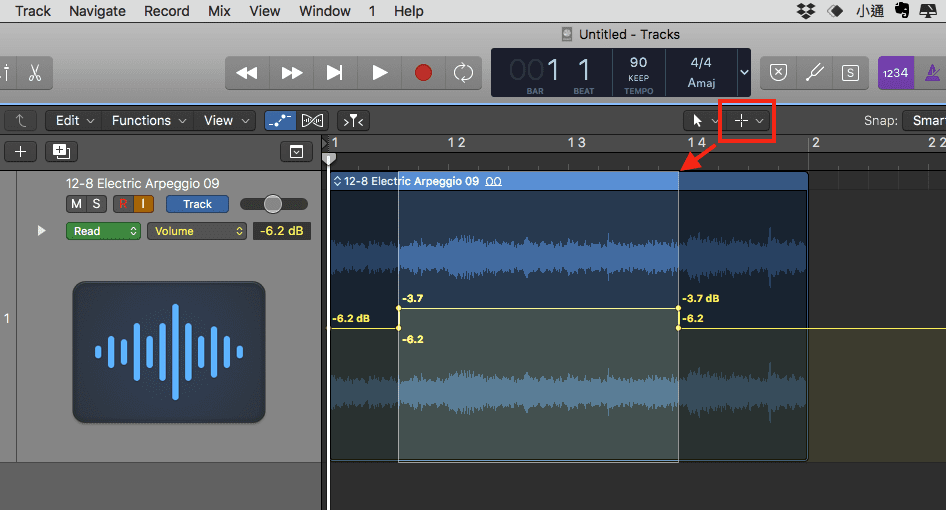Open the pointer Left-click tool menu
The height and width of the screenshot is (510, 946).
(703, 121)
